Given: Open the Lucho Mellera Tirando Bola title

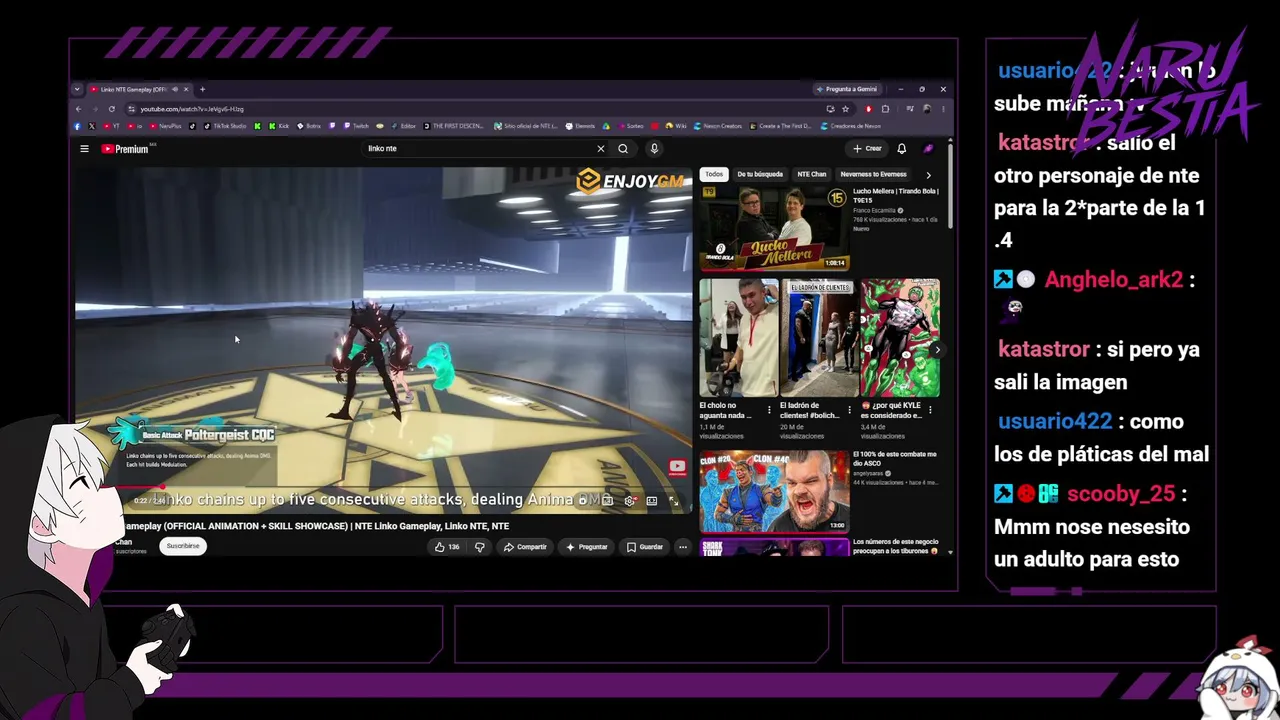Looking at the screenshot, I should click(x=896, y=194).
